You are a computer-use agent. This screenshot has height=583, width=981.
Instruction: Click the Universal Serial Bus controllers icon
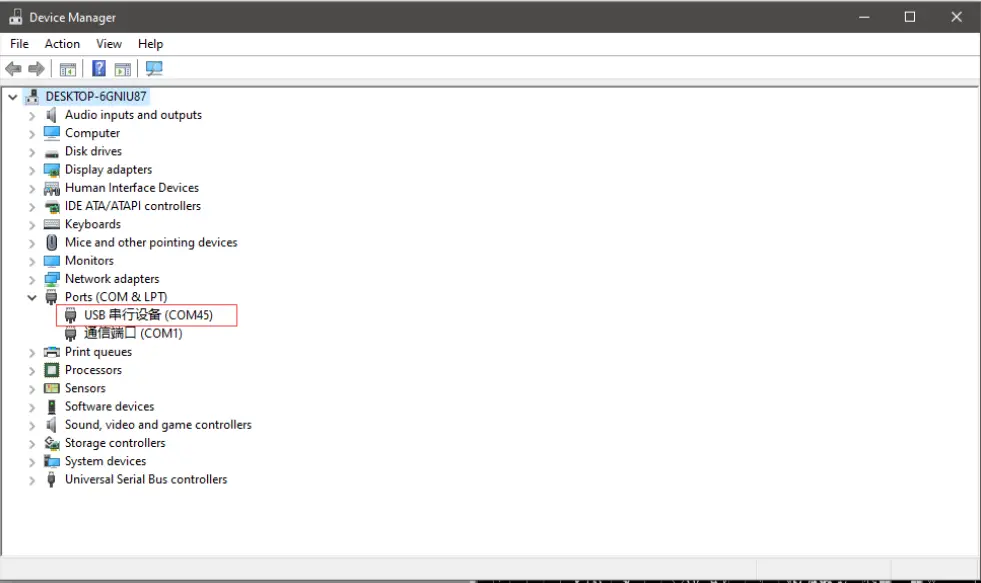coord(51,479)
